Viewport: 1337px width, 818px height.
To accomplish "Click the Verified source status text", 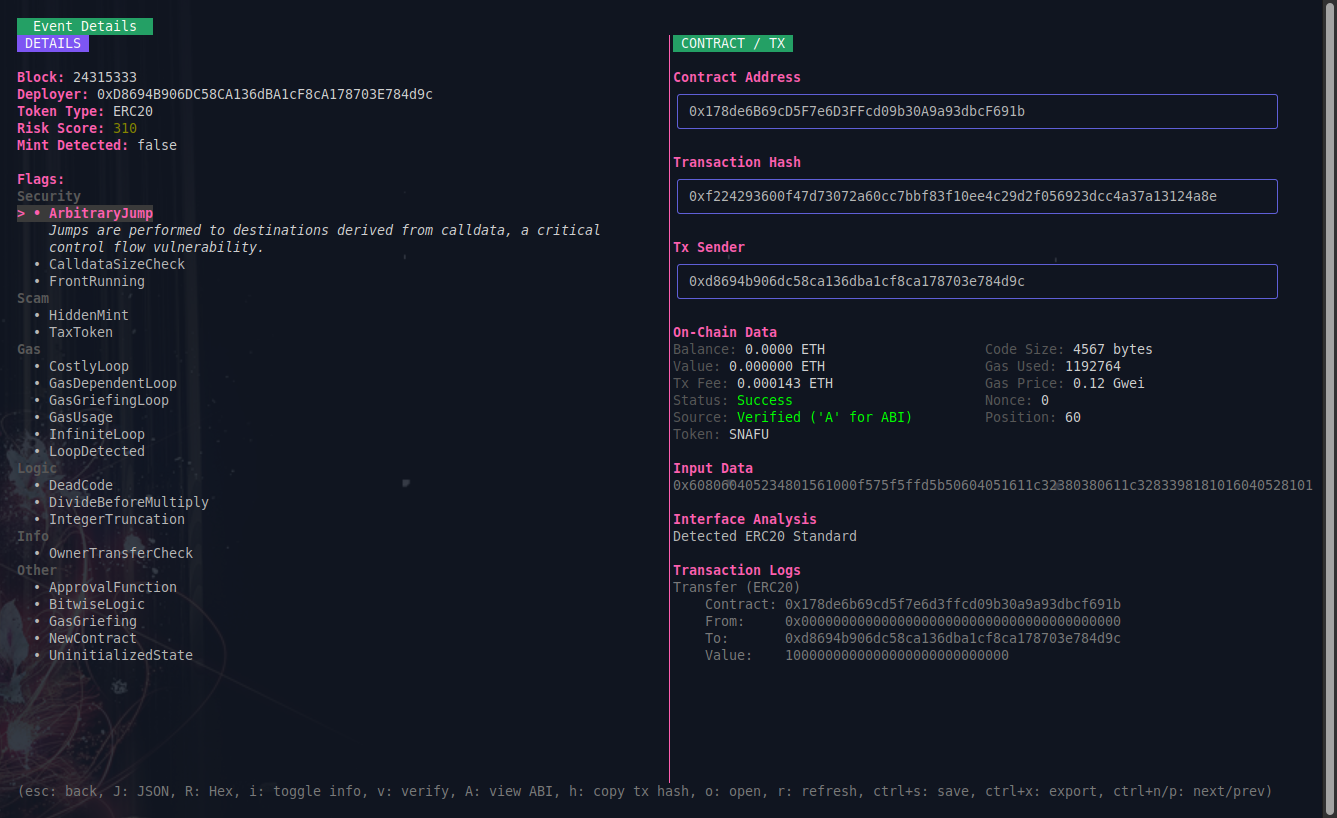I will point(824,417).
